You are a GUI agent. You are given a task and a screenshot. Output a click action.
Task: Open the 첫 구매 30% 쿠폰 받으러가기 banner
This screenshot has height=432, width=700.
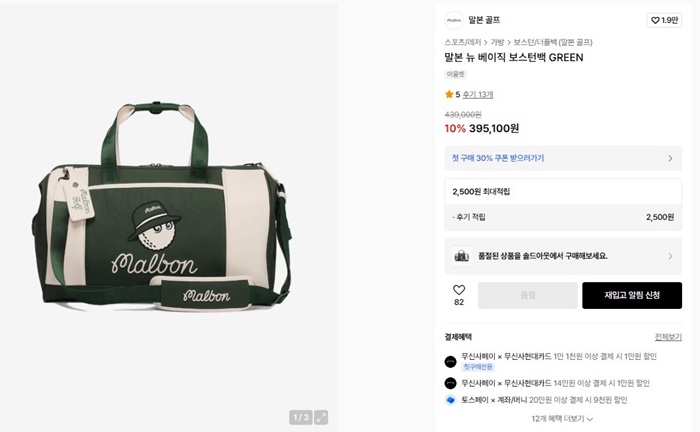(563, 158)
